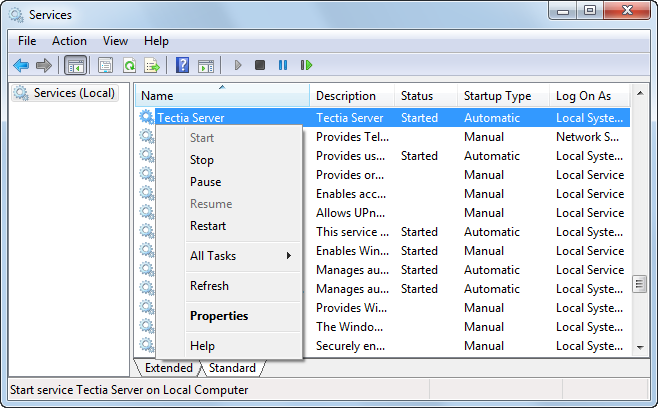The image size is (658, 408).
Task: Click the Export List toolbar icon
Action: [152, 65]
